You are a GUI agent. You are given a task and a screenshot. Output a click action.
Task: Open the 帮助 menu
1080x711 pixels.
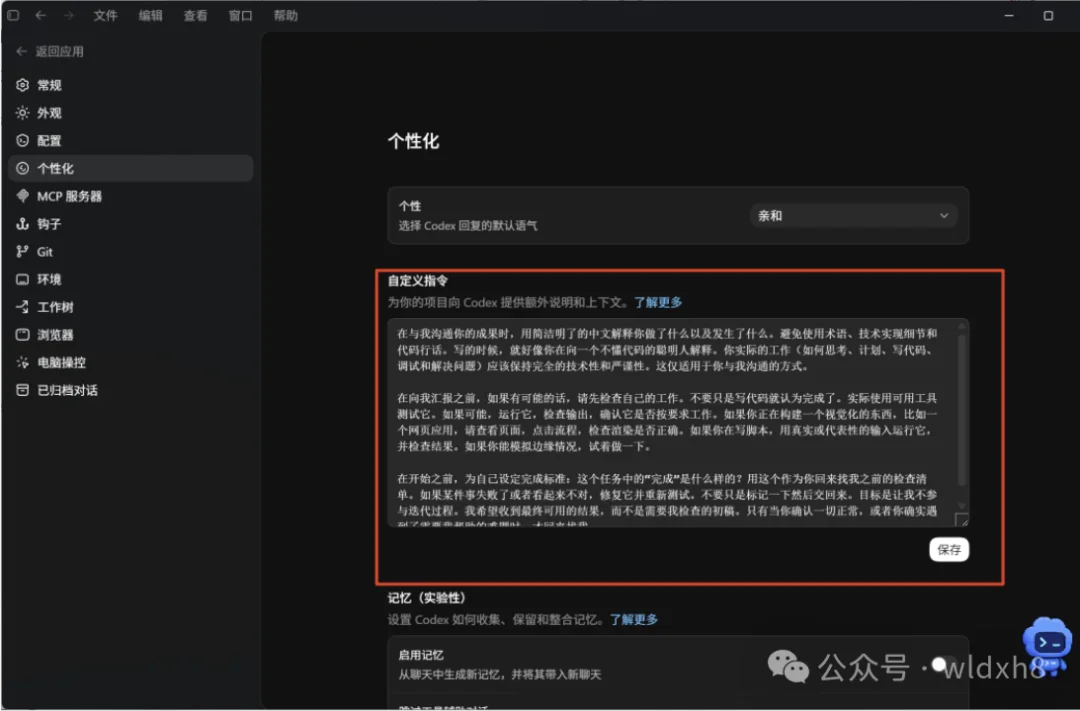[x=285, y=15]
